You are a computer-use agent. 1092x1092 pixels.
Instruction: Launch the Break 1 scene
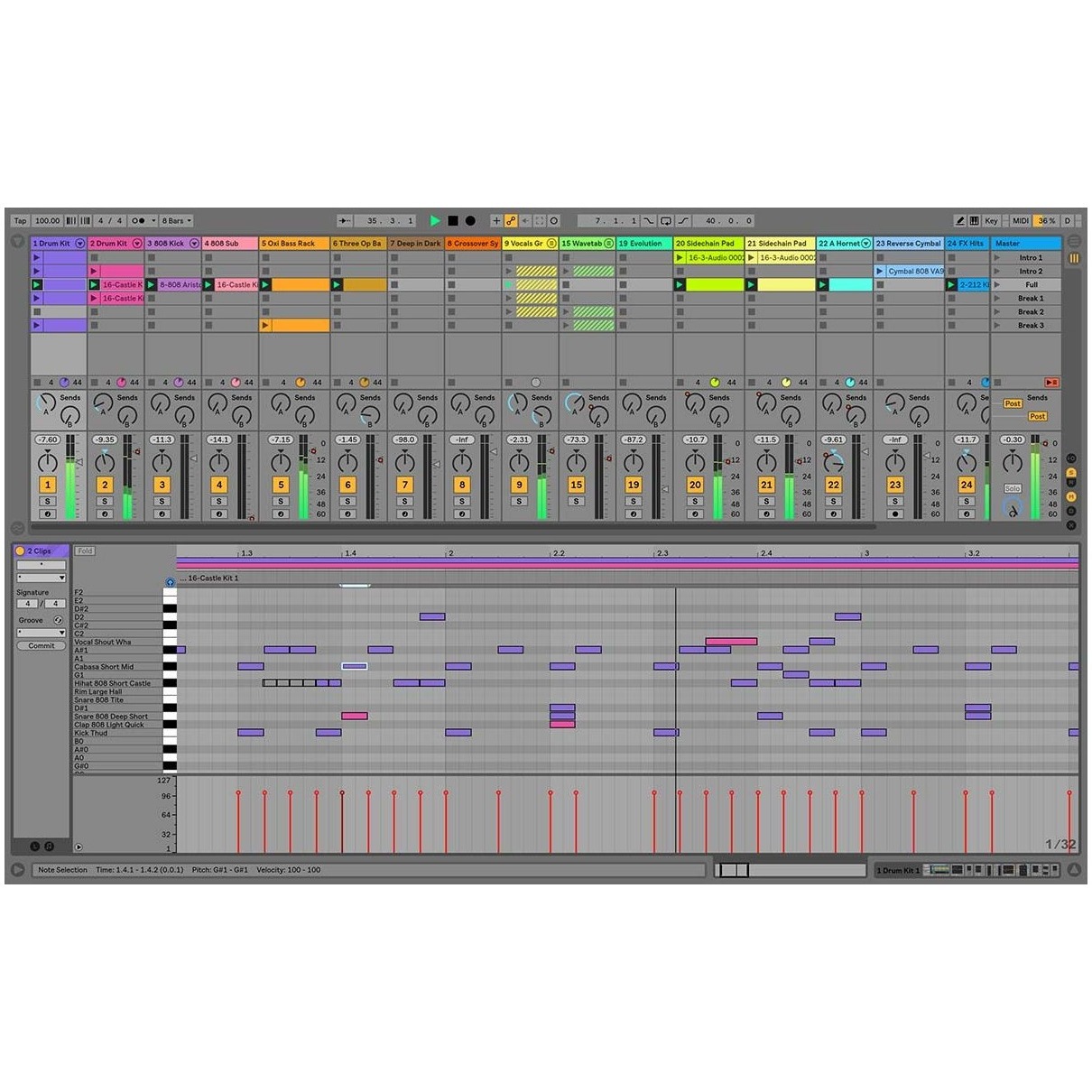(x=997, y=299)
